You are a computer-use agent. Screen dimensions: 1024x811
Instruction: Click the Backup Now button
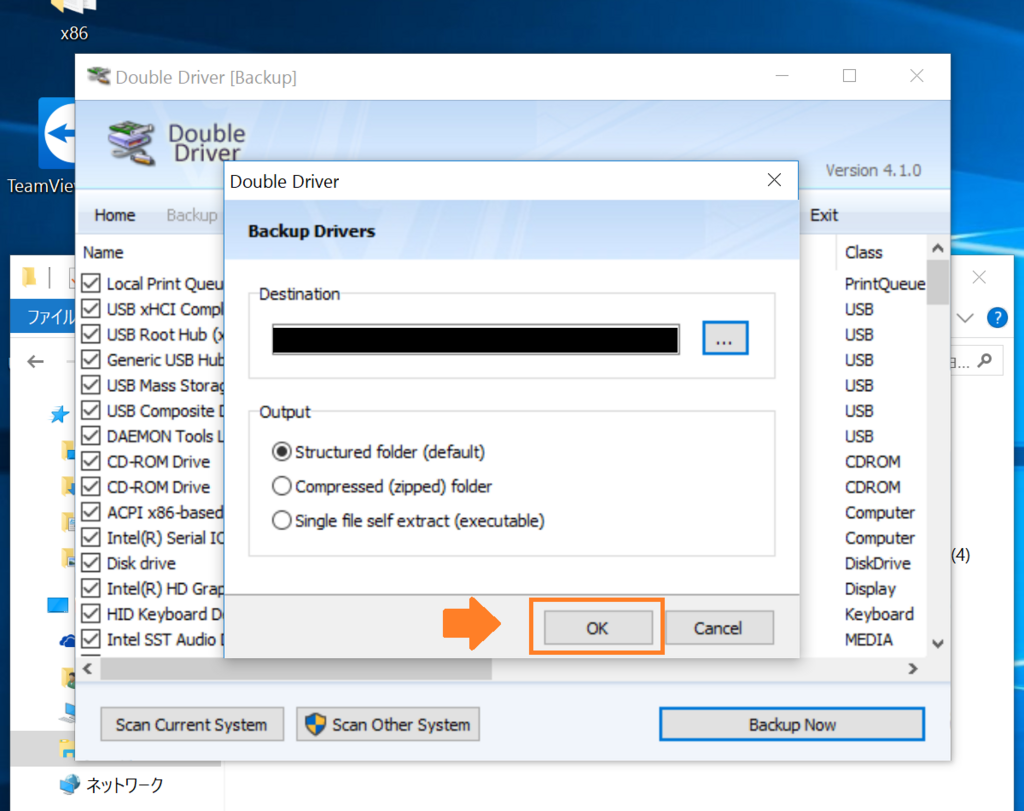pyautogui.click(x=792, y=724)
